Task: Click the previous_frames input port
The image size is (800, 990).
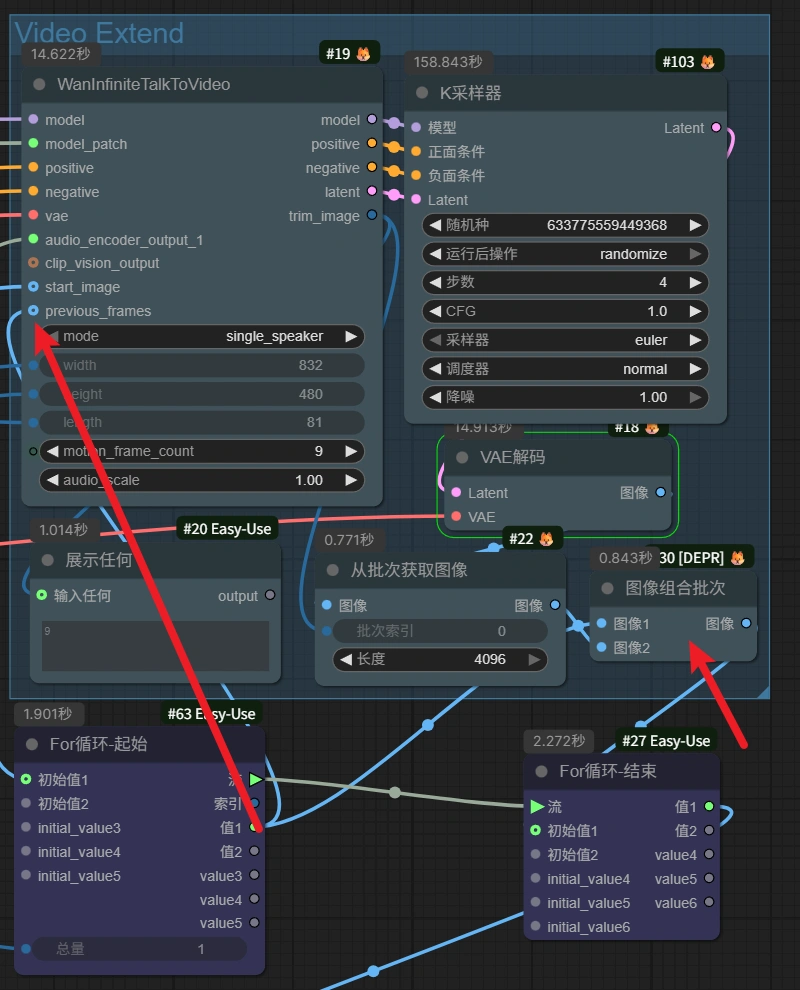Action: 33,311
